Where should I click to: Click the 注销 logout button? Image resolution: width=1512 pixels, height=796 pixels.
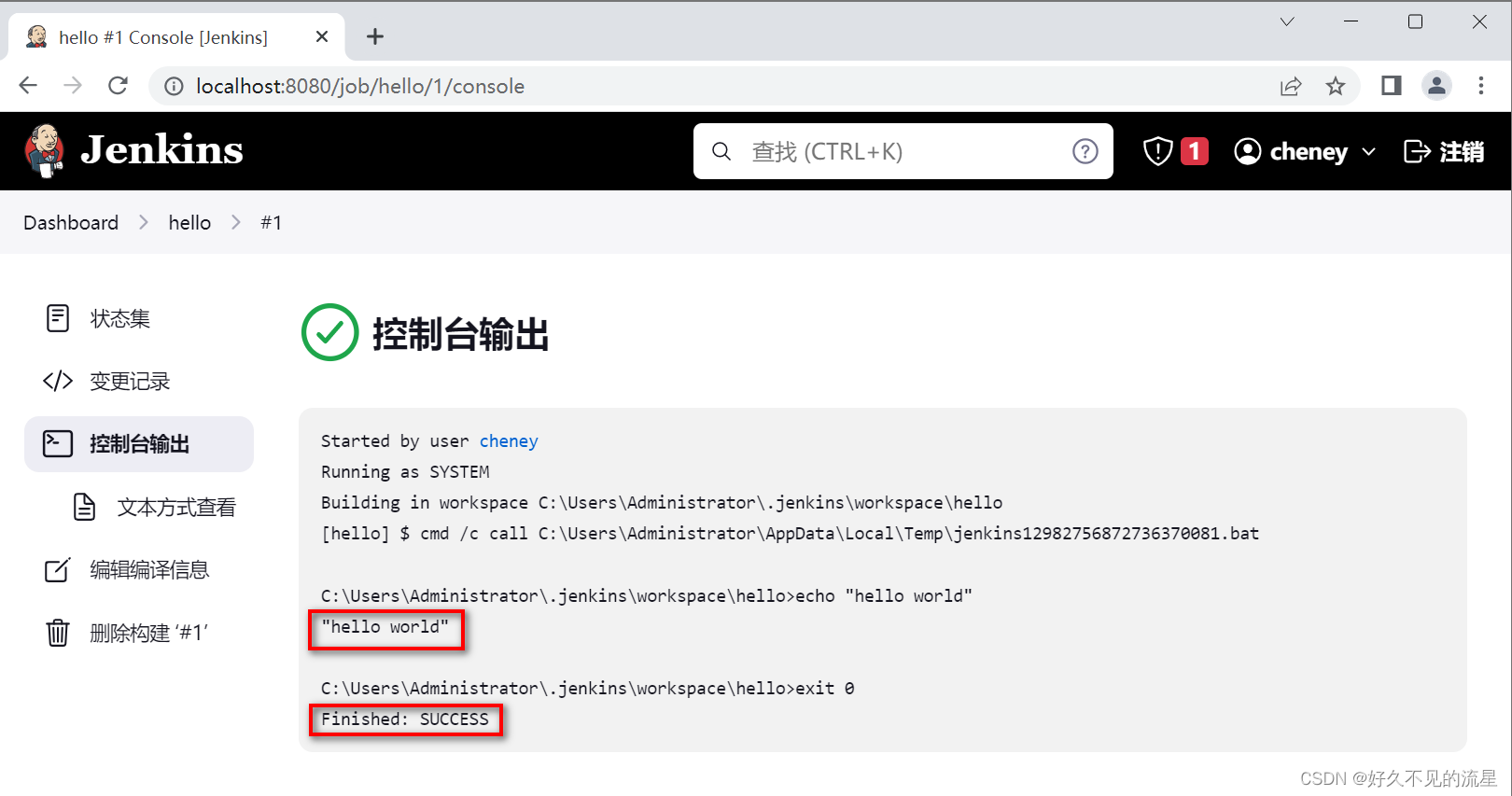pos(1444,151)
